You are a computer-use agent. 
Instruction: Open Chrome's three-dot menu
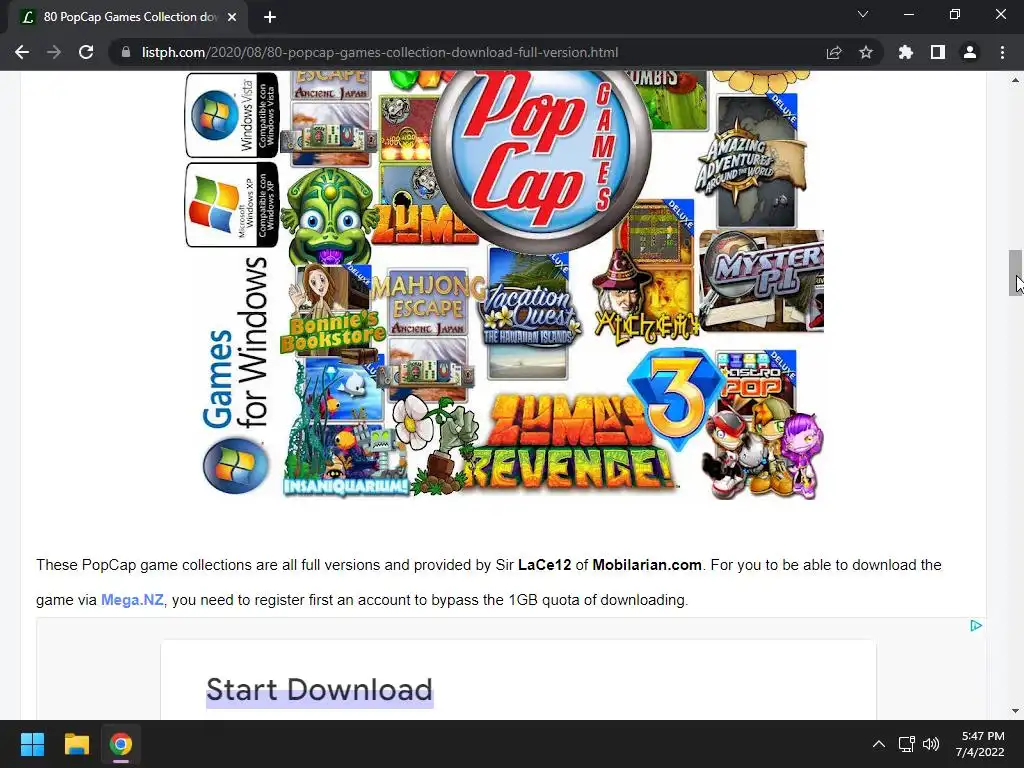pyautogui.click(x=1002, y=52)
